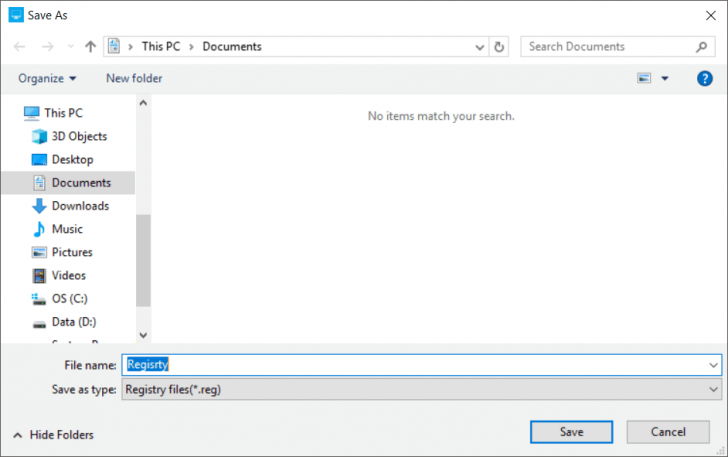The height and width of the screenshot is (457, 728).
Task: Open the blue Help button
Action: (x=704, y=78)
